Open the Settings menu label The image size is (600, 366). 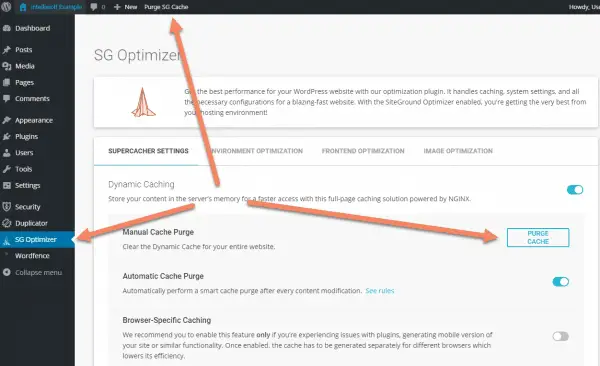(28, 185)
